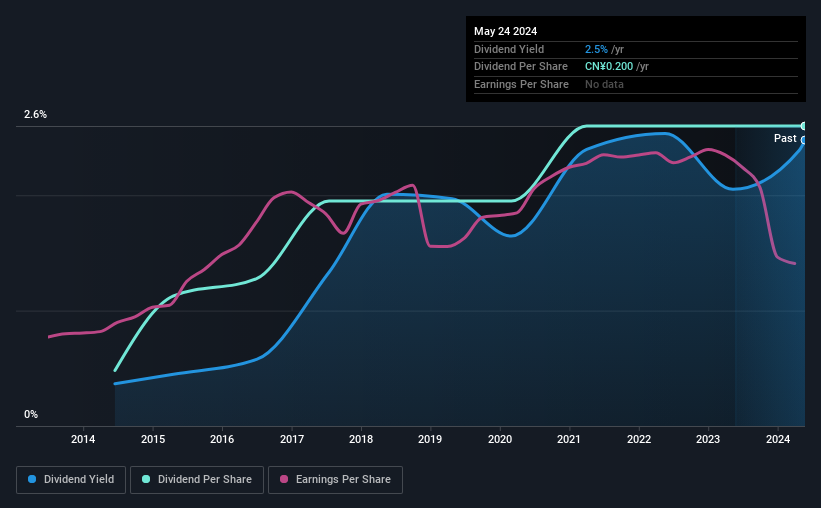Click the 0% y-axis label
This screenshot has height=508, width=821.
[31, 414]
